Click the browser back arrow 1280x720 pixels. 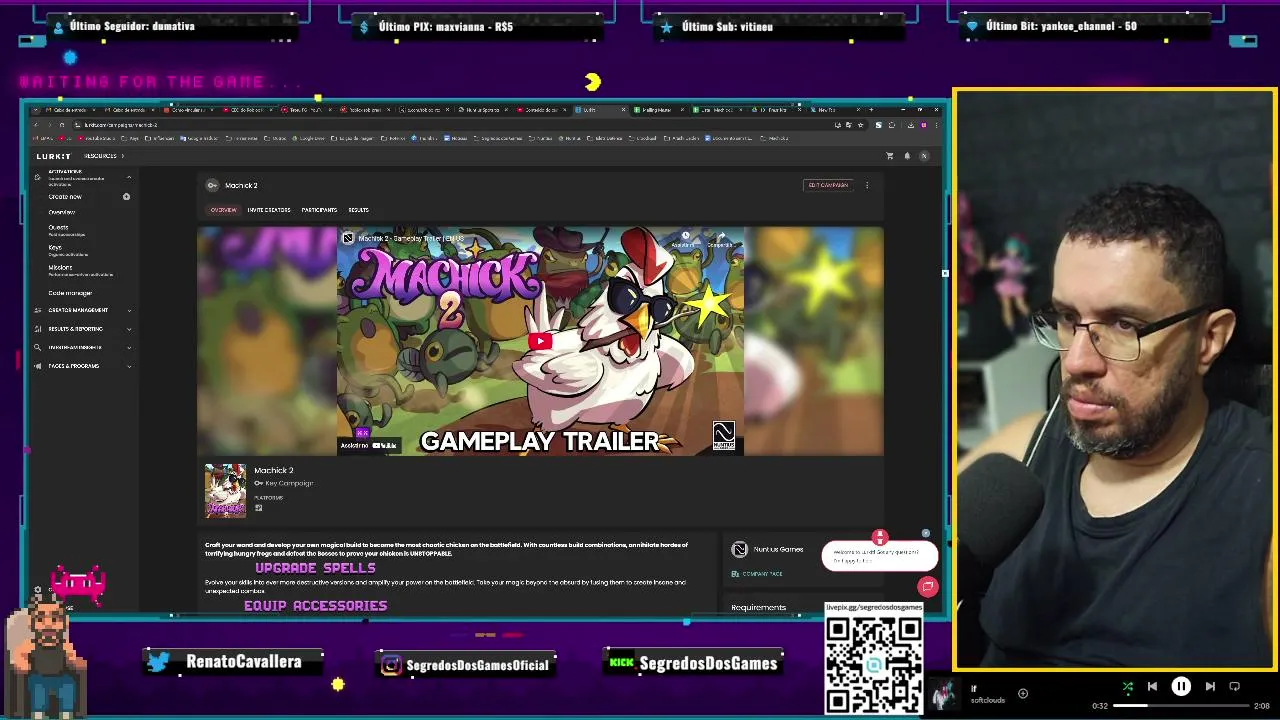click(36, 125)
